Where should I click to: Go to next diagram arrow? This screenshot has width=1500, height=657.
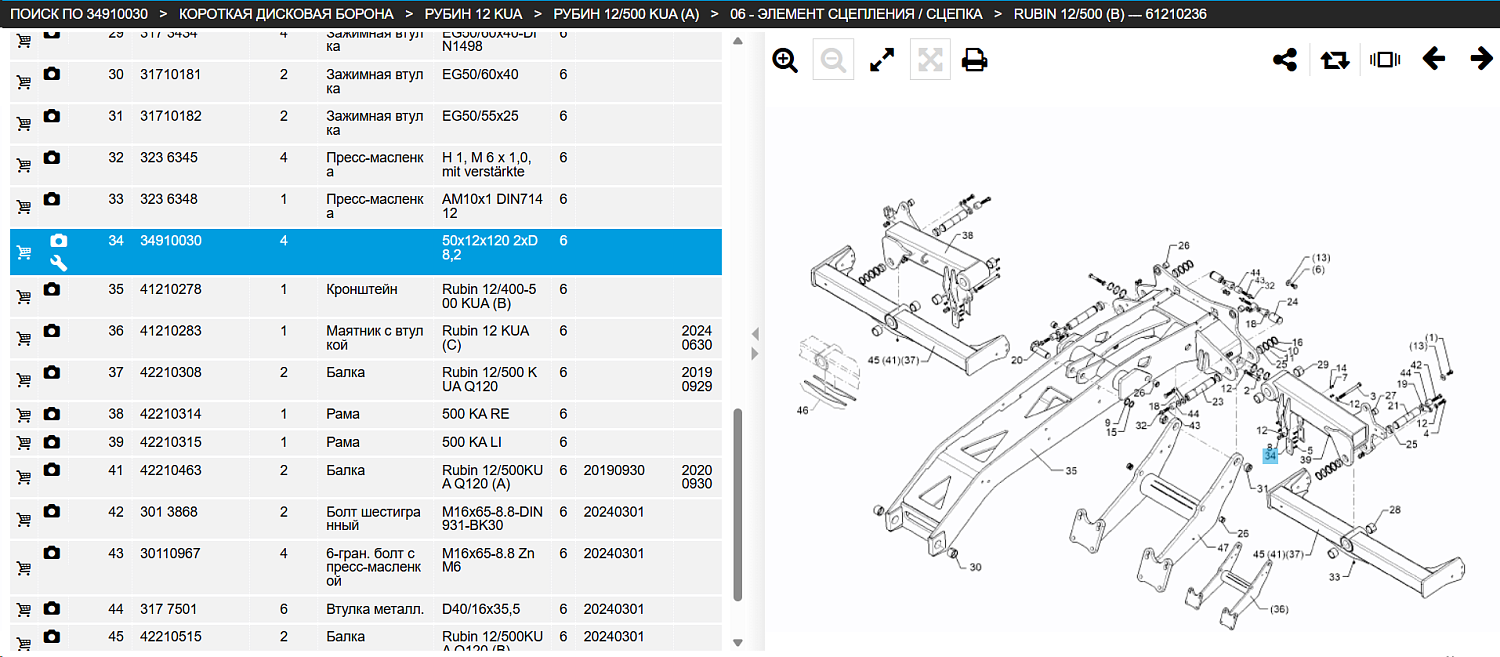(1481, 59)
